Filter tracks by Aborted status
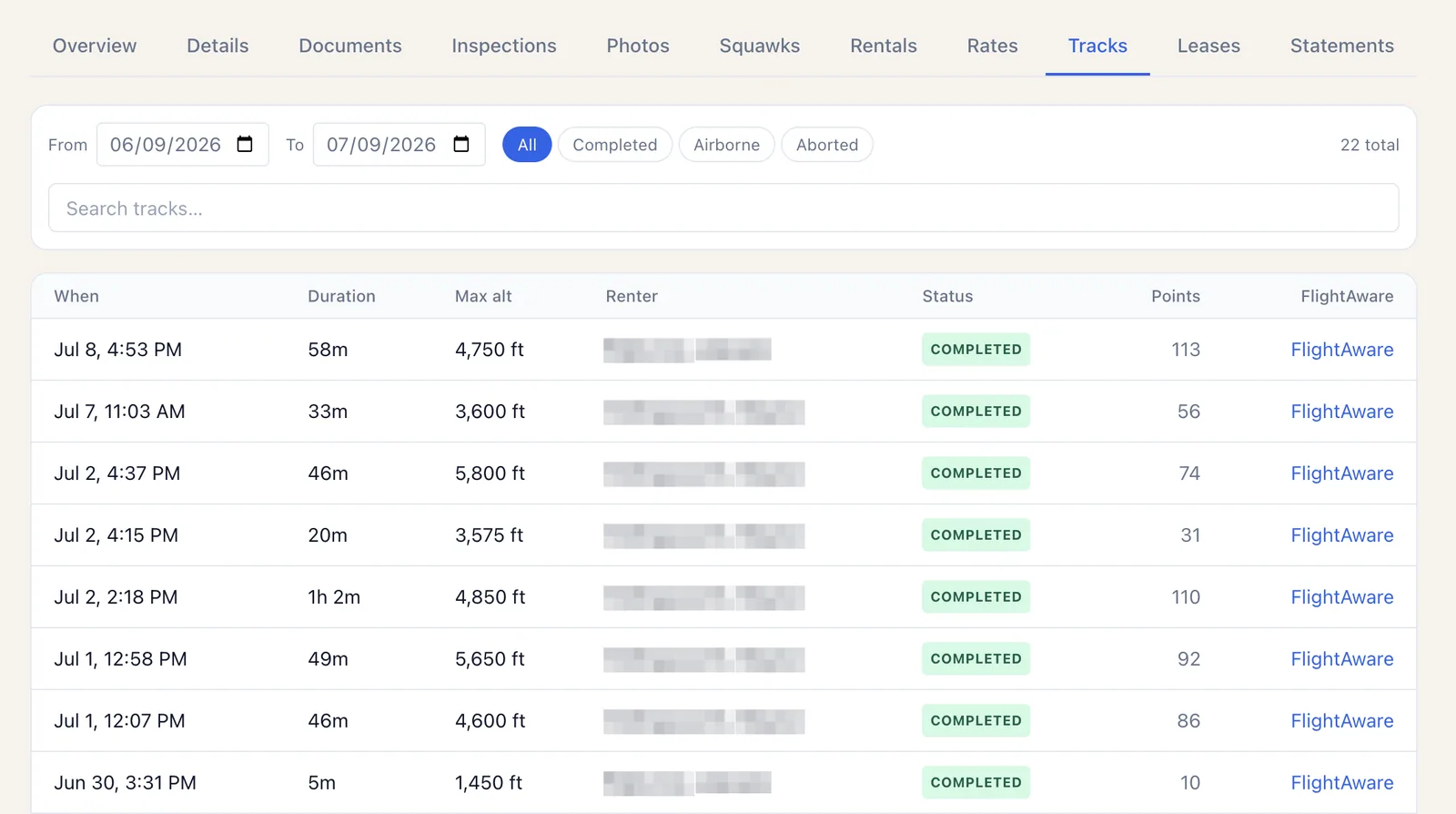Screen dimensions: 1456x814 pyautogui.click(x=827, y=145)
